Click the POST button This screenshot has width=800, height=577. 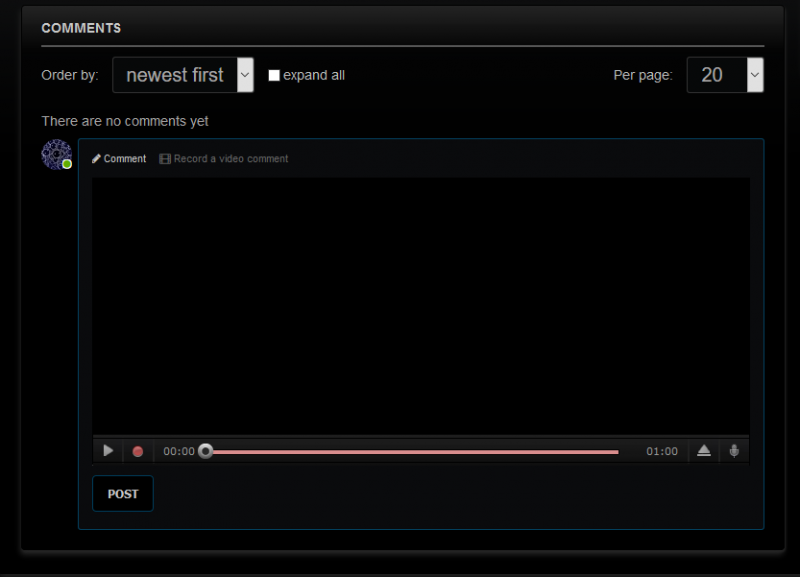tap(123, 494)
